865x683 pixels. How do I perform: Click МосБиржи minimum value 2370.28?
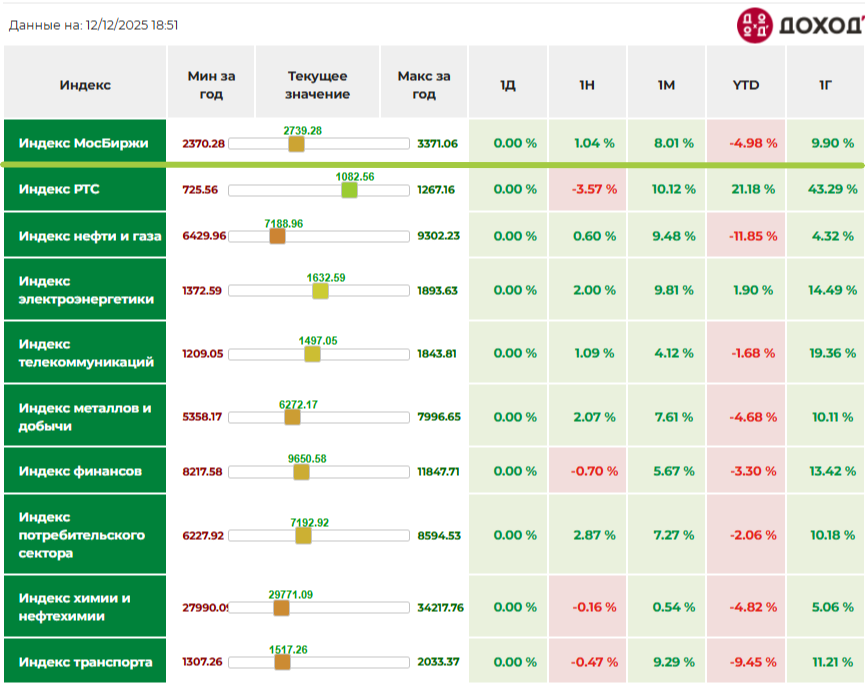tap(204, 144)
